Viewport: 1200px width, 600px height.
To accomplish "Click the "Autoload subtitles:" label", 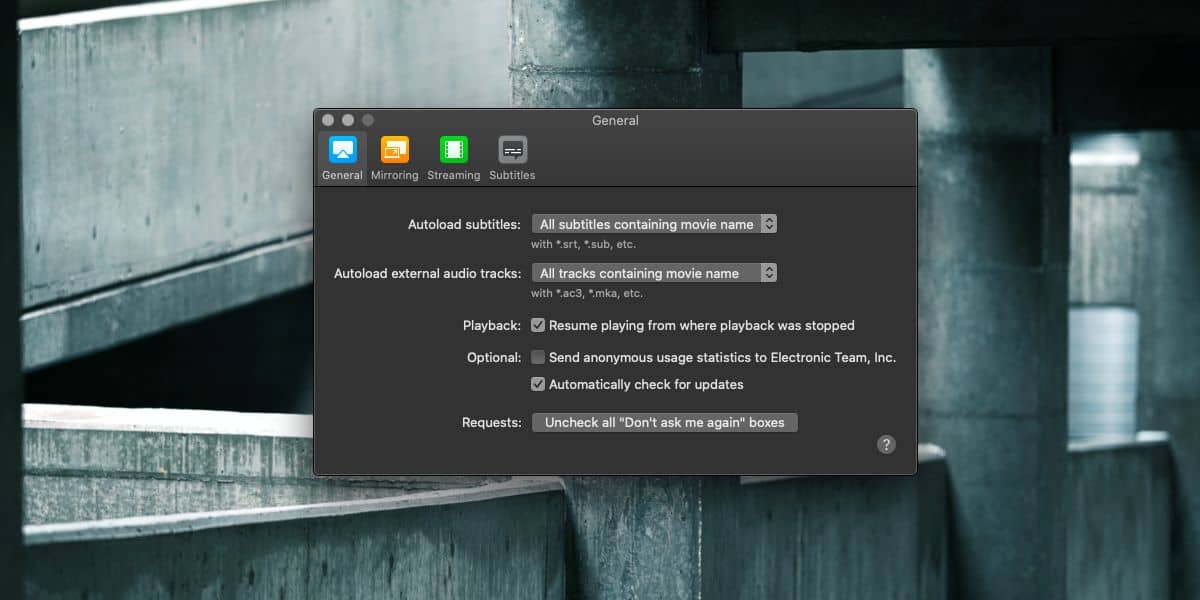I will point(464,224).
